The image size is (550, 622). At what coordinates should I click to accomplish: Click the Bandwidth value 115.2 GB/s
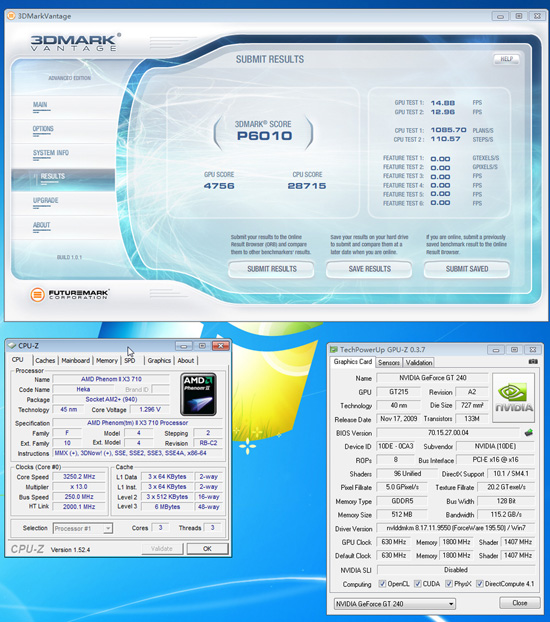(506, 514)
